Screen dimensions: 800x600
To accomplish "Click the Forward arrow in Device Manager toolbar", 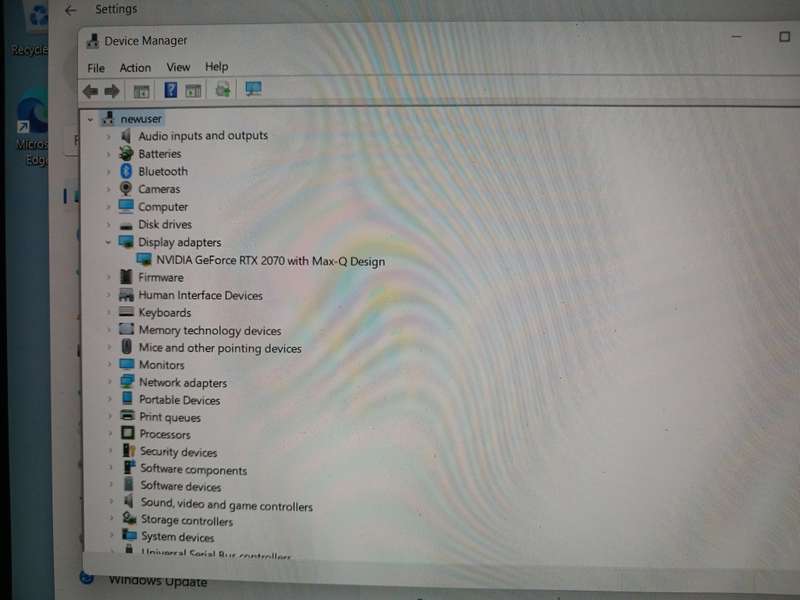I will click(112, 91).
